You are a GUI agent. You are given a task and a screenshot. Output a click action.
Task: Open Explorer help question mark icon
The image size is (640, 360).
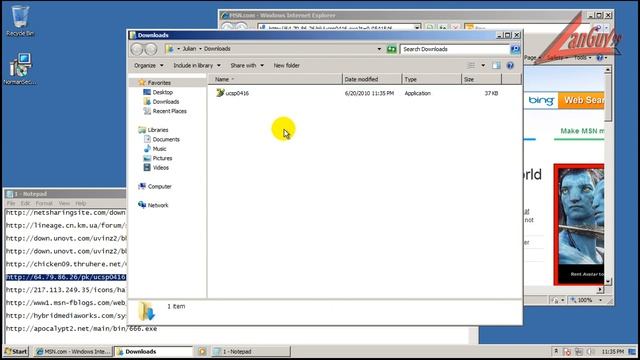pos(510,66)
